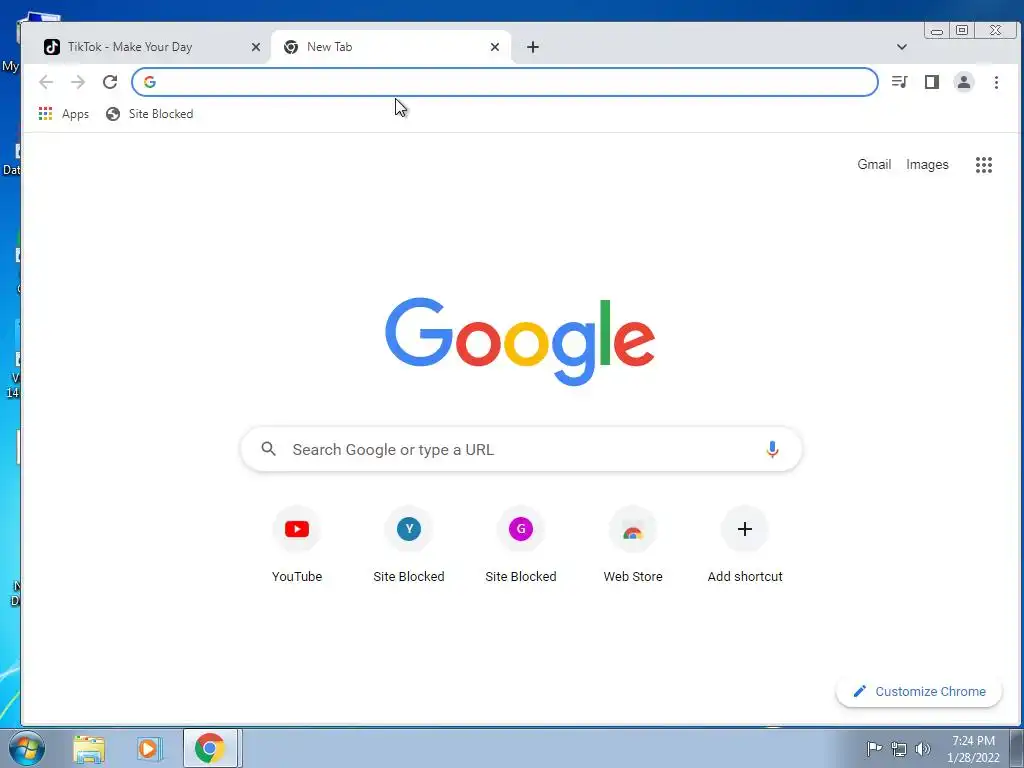Click the Google logo

[520, 342]
